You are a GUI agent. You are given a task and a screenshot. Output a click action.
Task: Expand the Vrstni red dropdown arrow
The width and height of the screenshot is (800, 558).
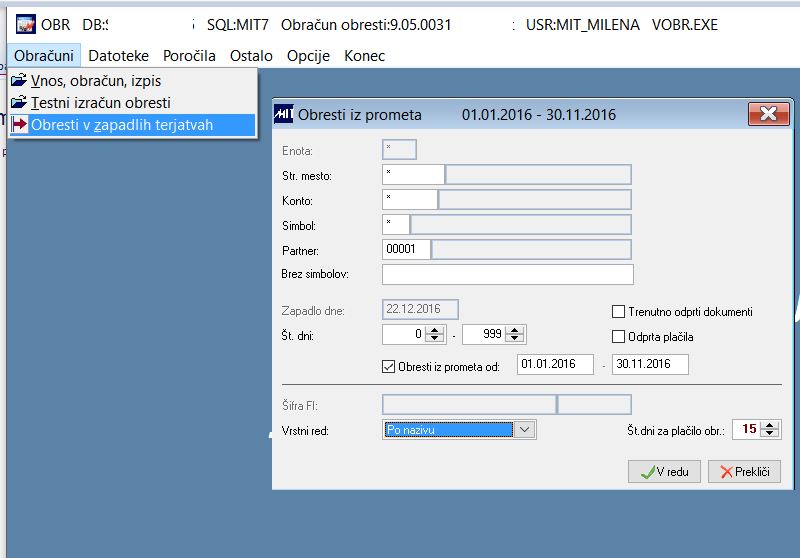click(524, 429)
